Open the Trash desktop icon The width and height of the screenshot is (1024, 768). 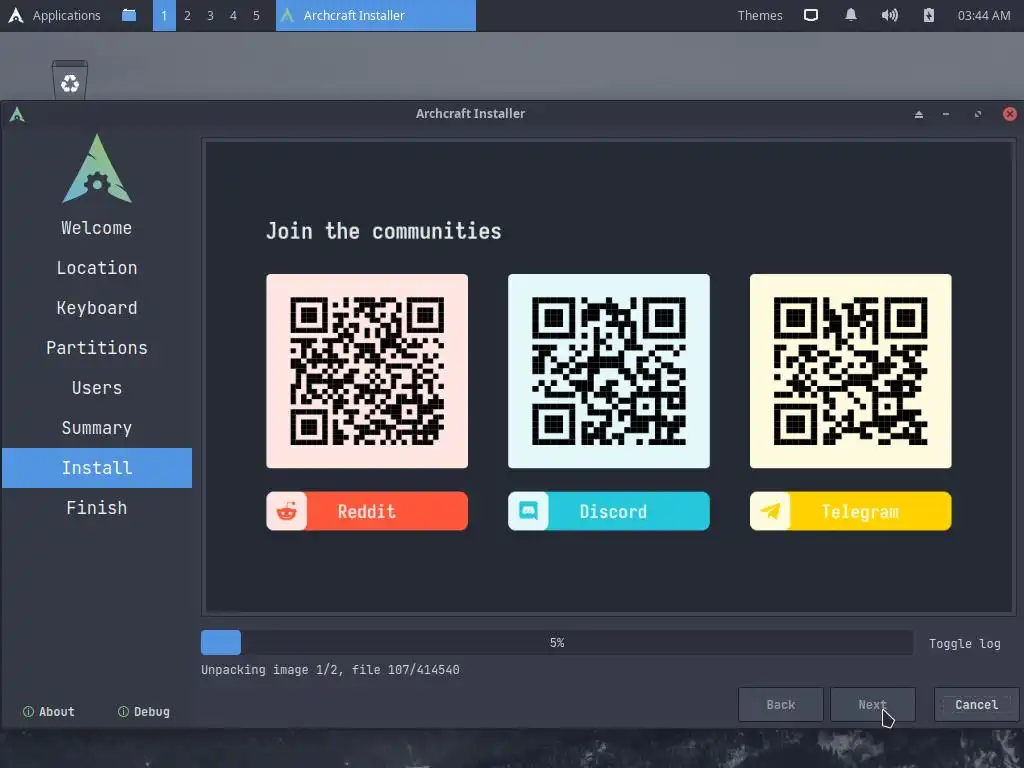tap(70, 80)
